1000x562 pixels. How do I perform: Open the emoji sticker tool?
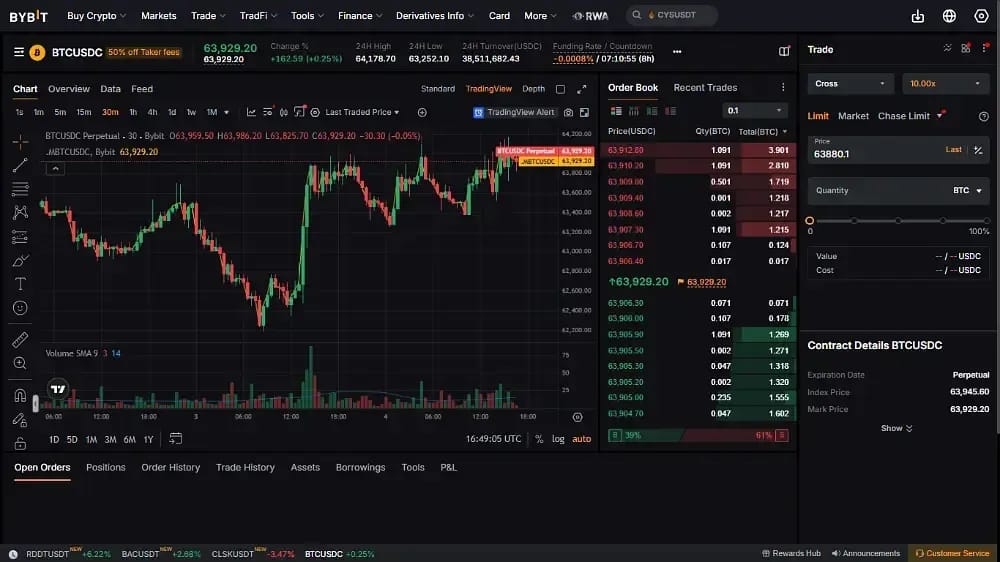[20, 308]
